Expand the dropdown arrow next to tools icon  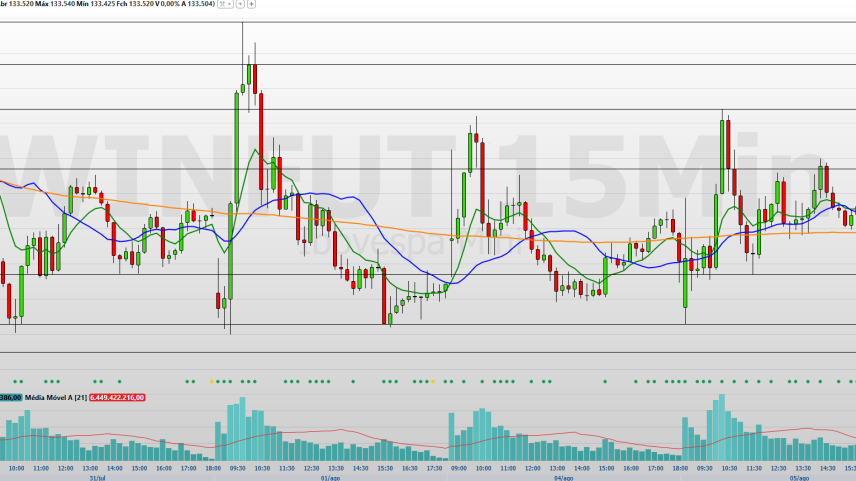click(229, 4)
